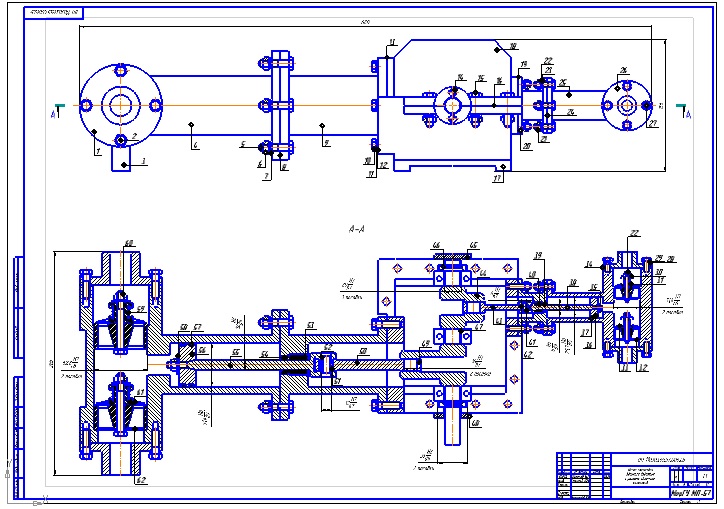Image resolution: width=724 pixels, height=509 pixels.
Task: Click part callout "62" below the valve body
Action: (141, 480)
